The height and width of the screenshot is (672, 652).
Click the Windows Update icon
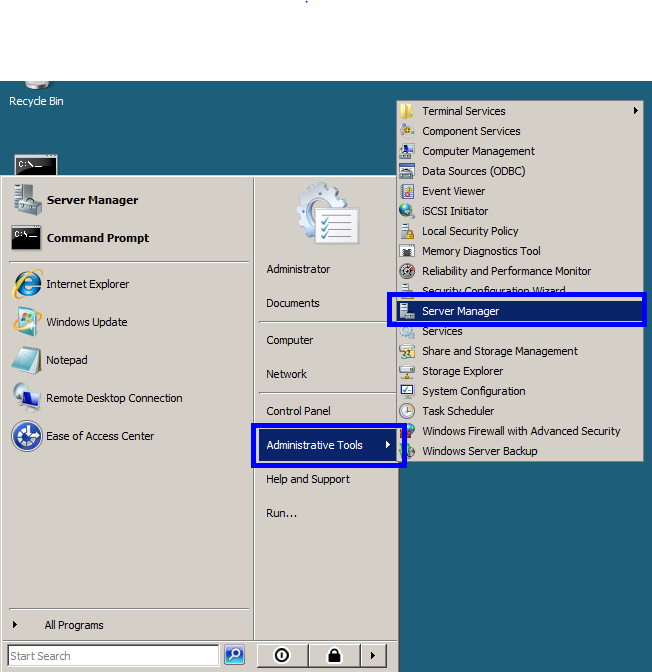click(27, 321)
